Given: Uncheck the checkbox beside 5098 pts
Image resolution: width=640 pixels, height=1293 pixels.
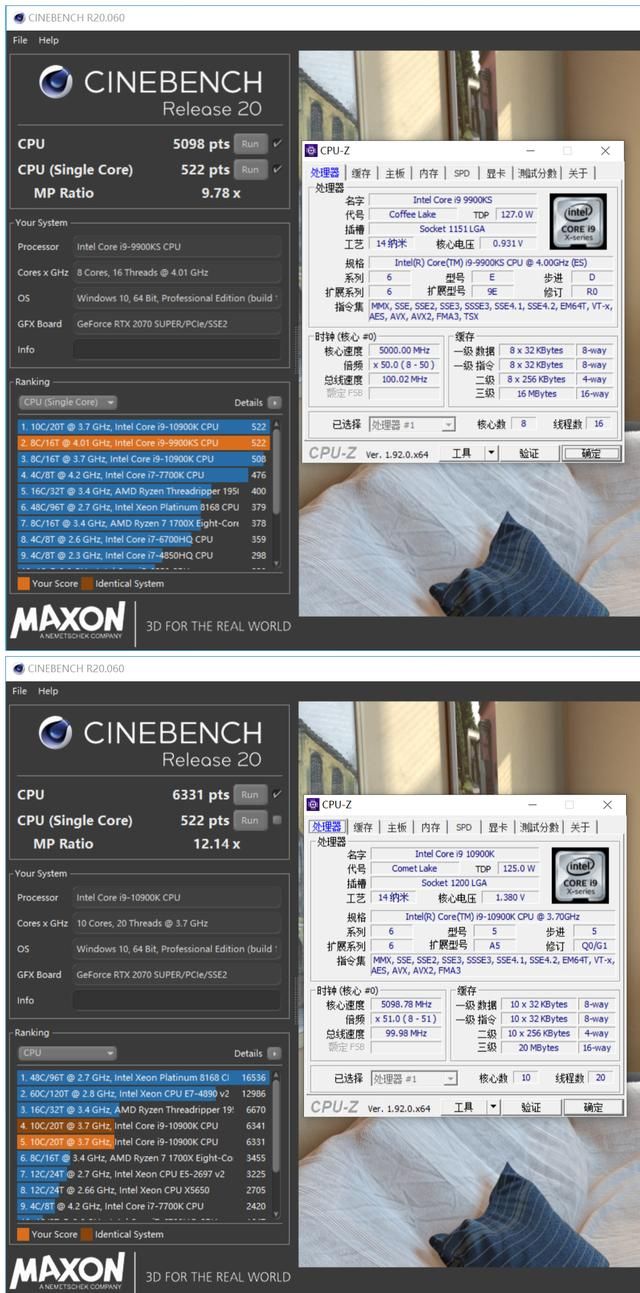Looking at the screenshot, I should click(277, 143).
